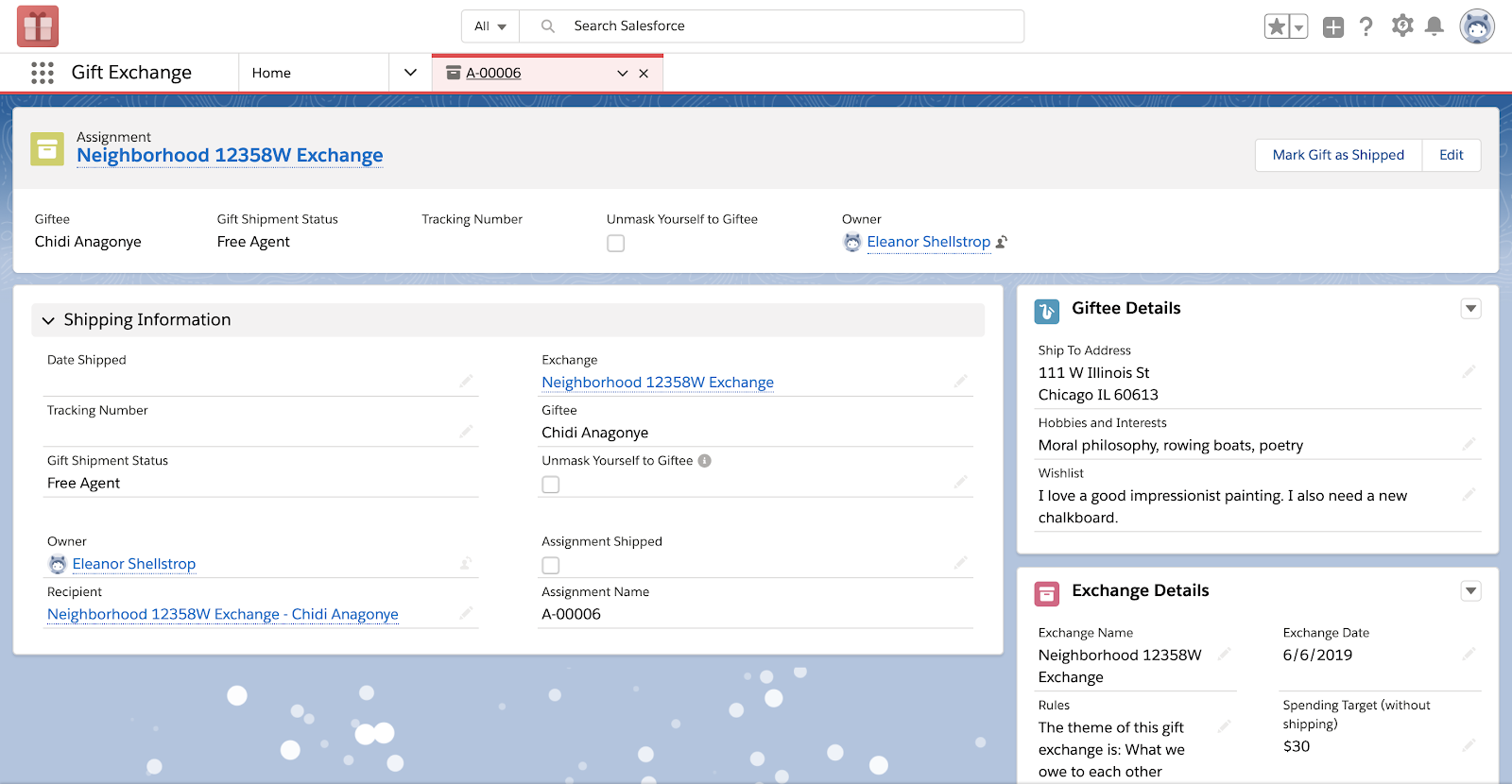This screenshot has height=784, width=1512.
Task: Open the Setup gear icon
Action: 1402,26
